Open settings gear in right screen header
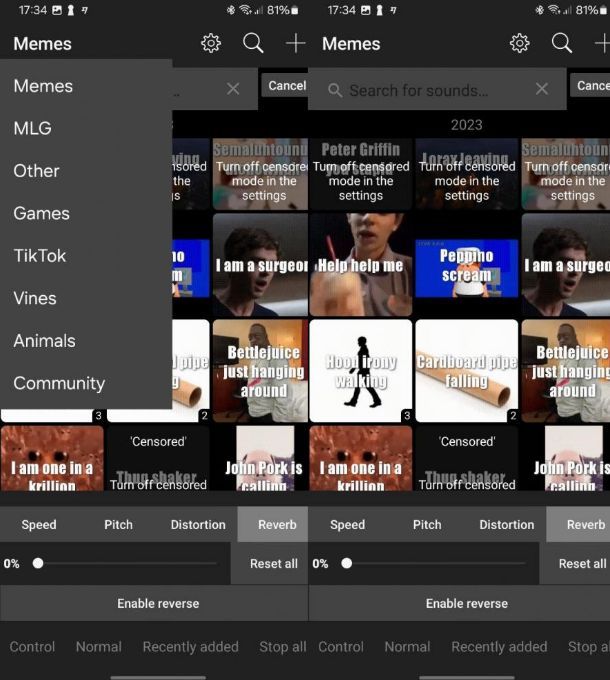This screenshot has height=680, width=610. tap(519, 43)
